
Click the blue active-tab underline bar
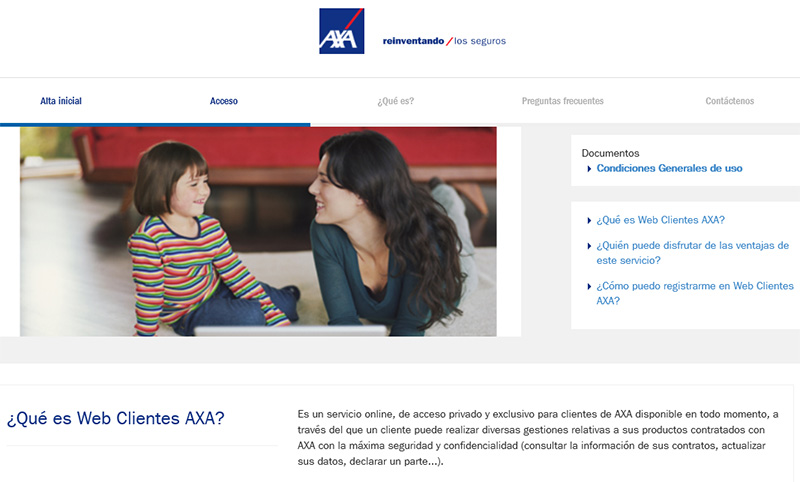[x=155, y=124]
